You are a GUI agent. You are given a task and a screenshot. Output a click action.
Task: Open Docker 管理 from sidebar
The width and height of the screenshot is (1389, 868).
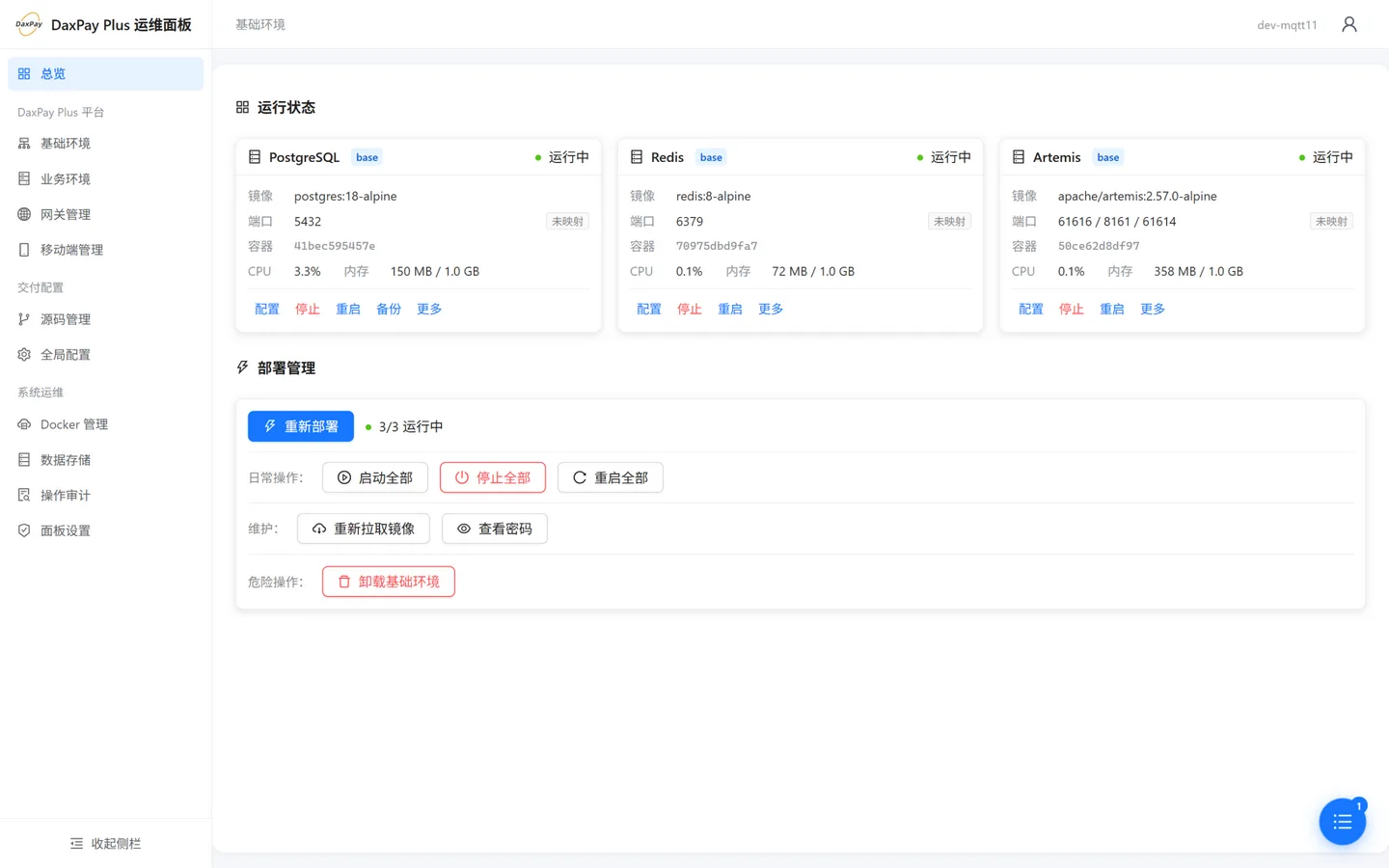(106, 424)
